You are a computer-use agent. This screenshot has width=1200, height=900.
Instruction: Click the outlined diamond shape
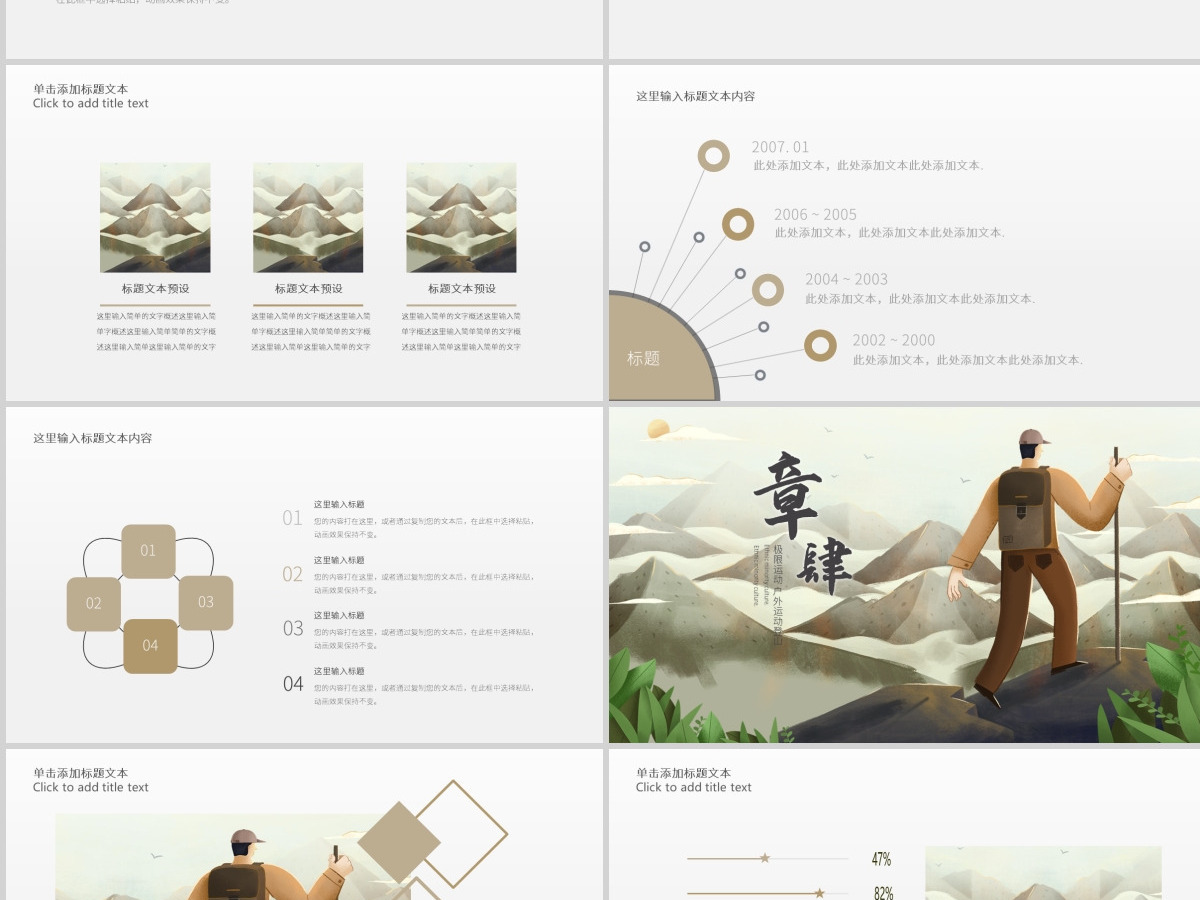[453, 835]
